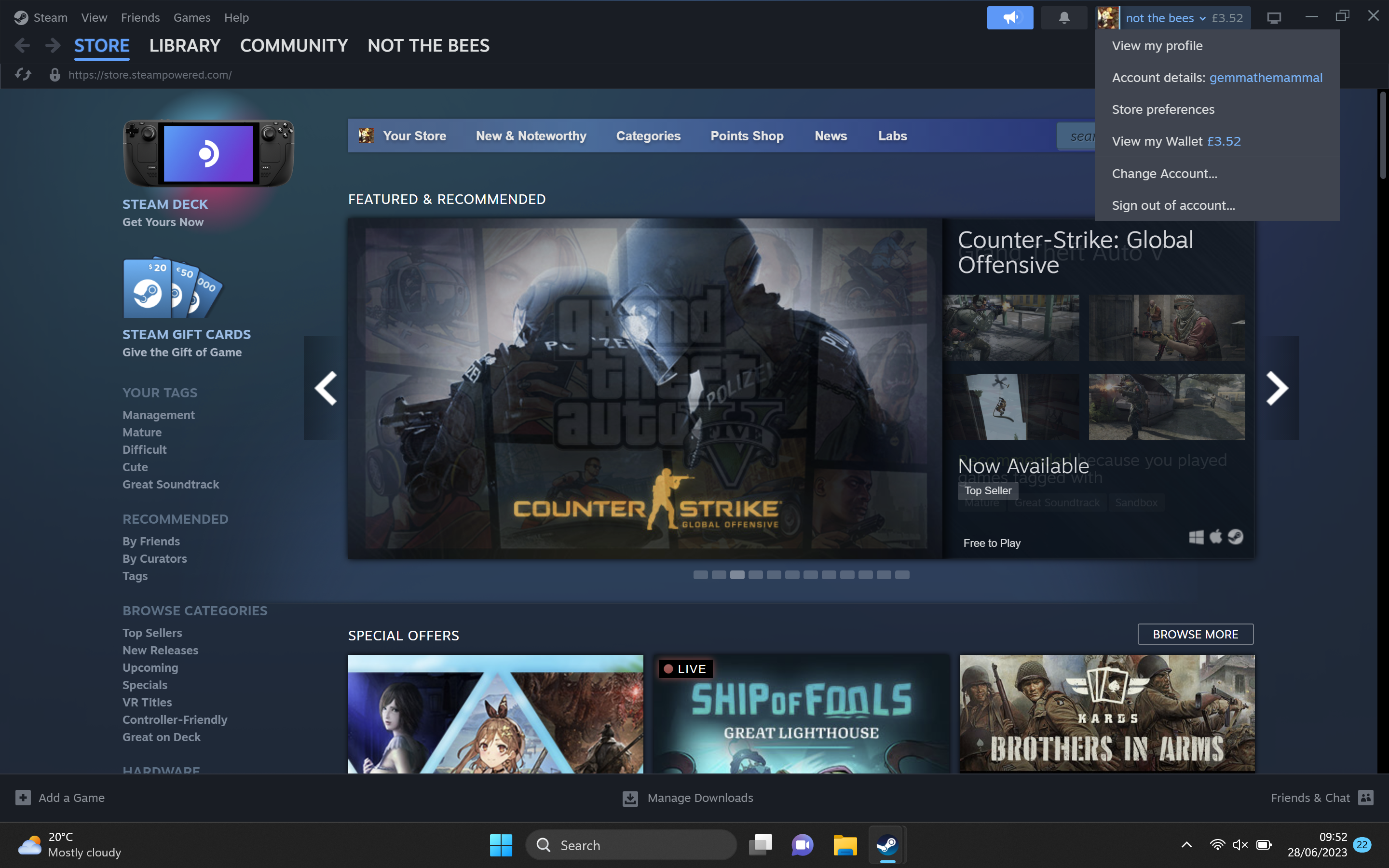
Task: Click the By Curators link
Action: tap(154, 558)
